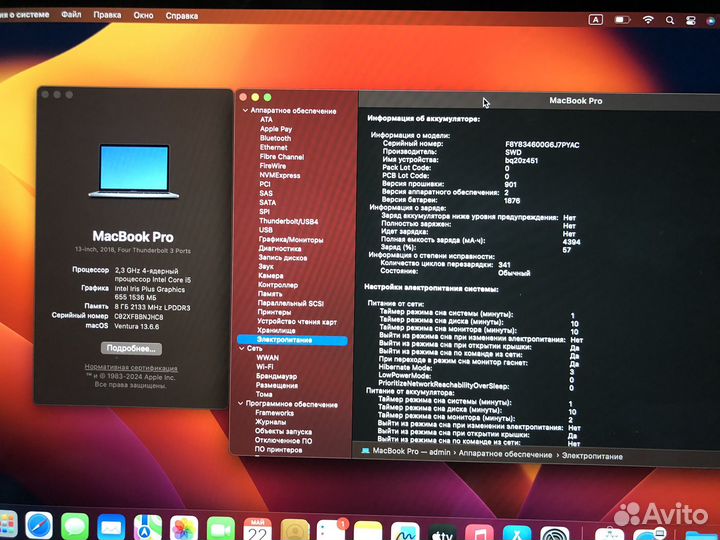Viewport: 720px width, 540px height.
Task: Collapse the Программное обеспечение section
Action: point(241,404)
